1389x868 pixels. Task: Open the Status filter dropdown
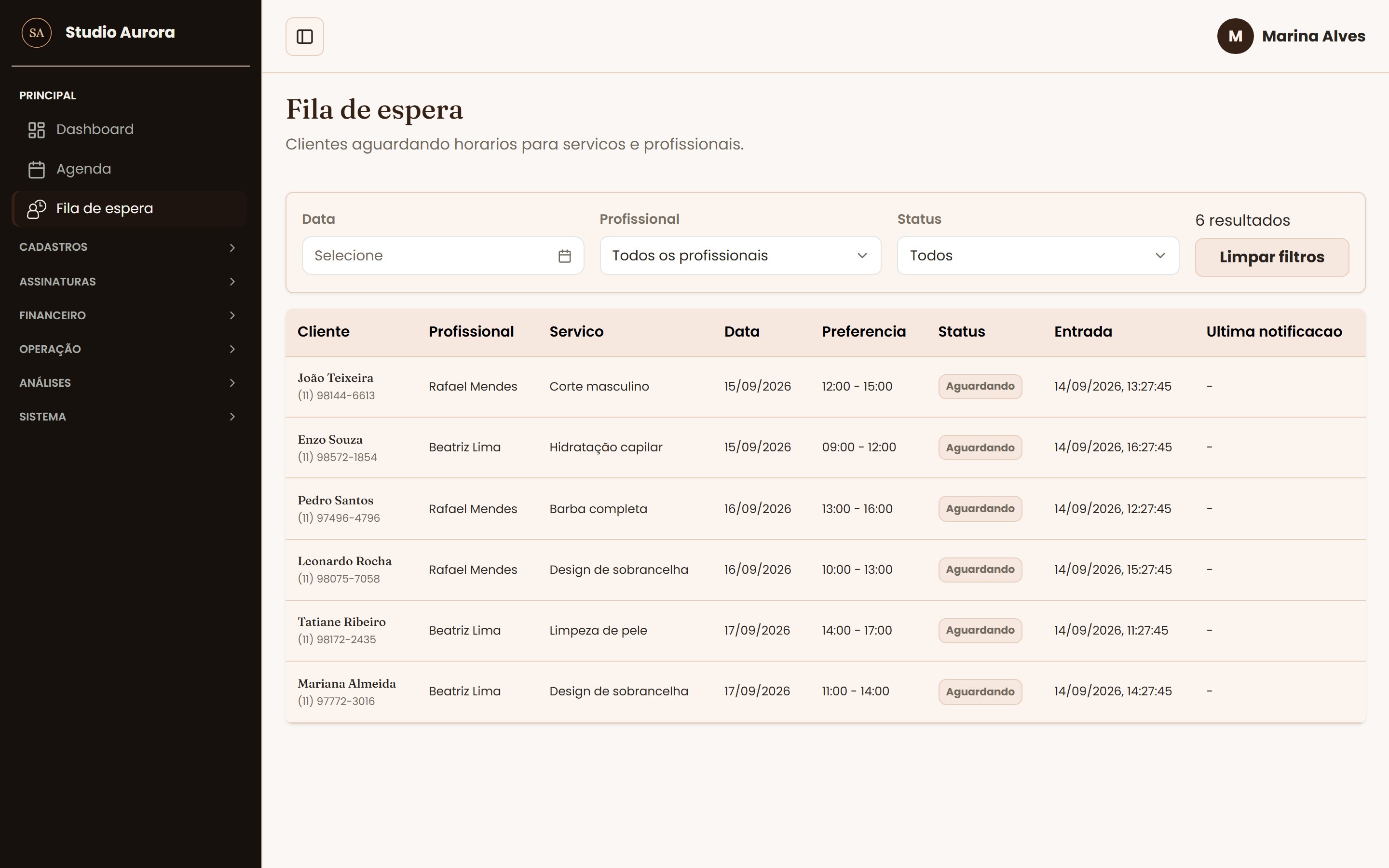1038,256
